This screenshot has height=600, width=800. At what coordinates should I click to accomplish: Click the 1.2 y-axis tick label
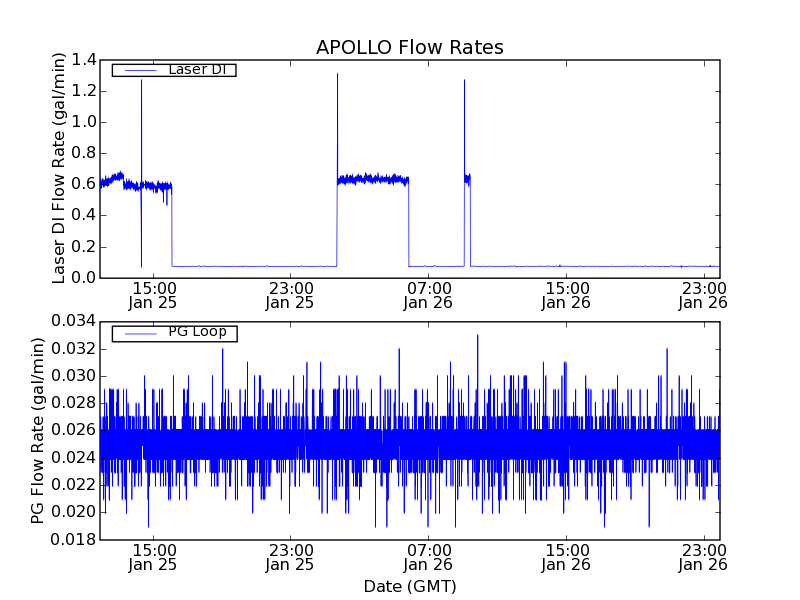(x=83, y=91)
